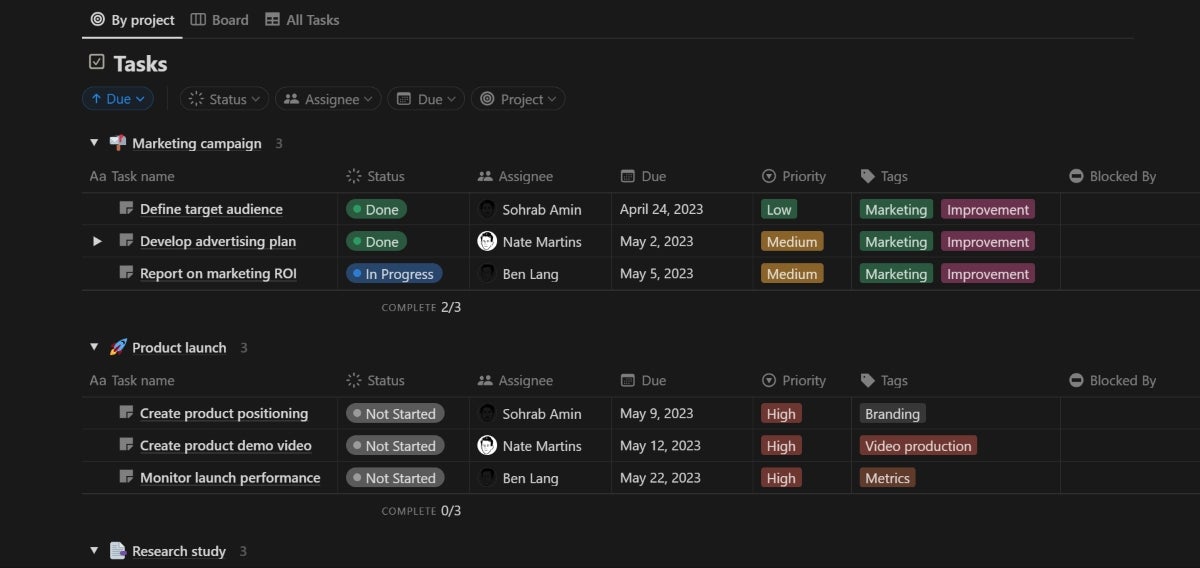The height and width of the screenshot is (568, 1200).
Task: Click Nate Martins avatar in Develop advertising plan row
Action: pos(487,241)
